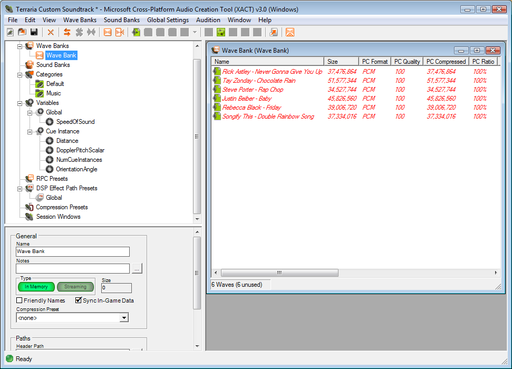The width and height of the screenshot is (512, 369).
Task: Click the Compression Presets tree icon
Action: 30,207
